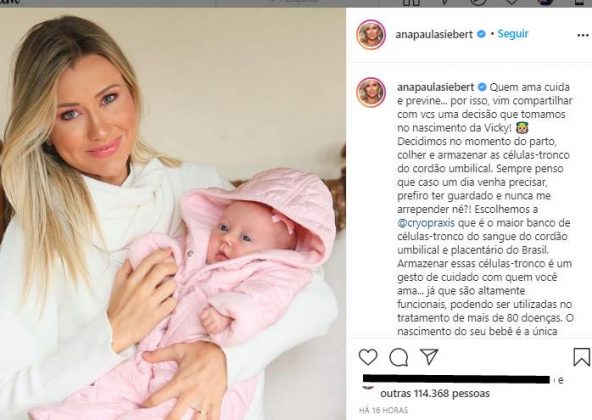Click the baby emoji in the caption
Screen dimensions: 592x420
(x=522, y=128)
